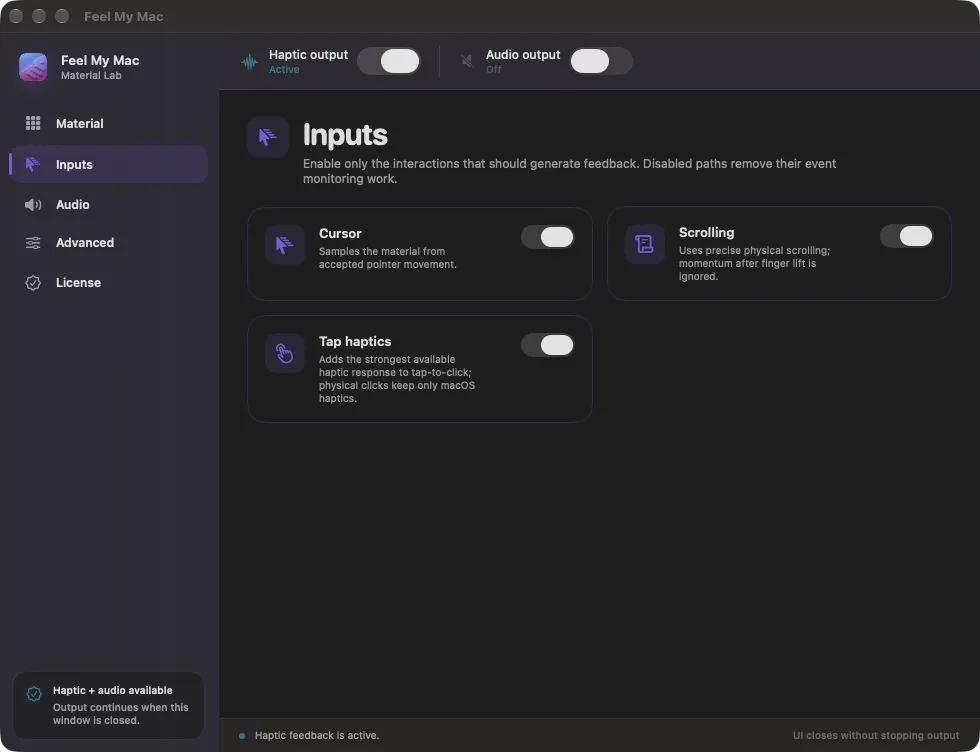Viewport: 980px width, 752px height.
Task: Click the status dot beside Haptic feedback is active
Action: (x=242, y=736)
